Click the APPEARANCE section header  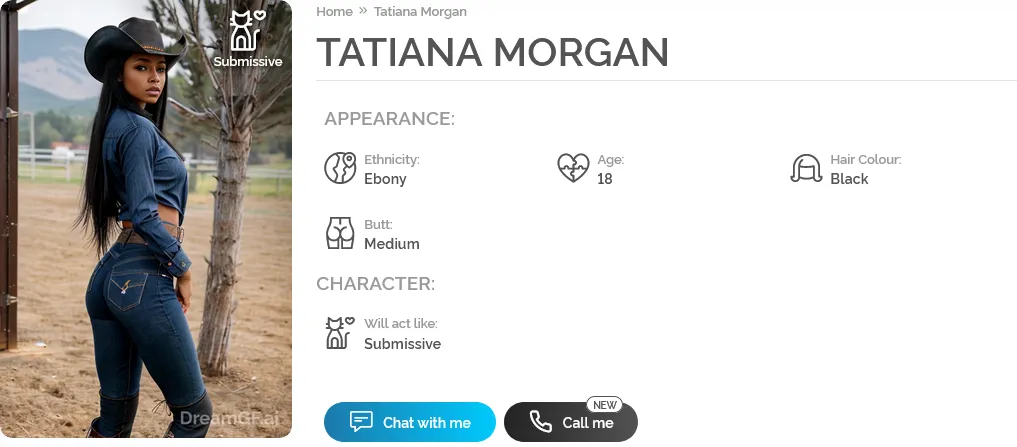click(x=389, y=119)
